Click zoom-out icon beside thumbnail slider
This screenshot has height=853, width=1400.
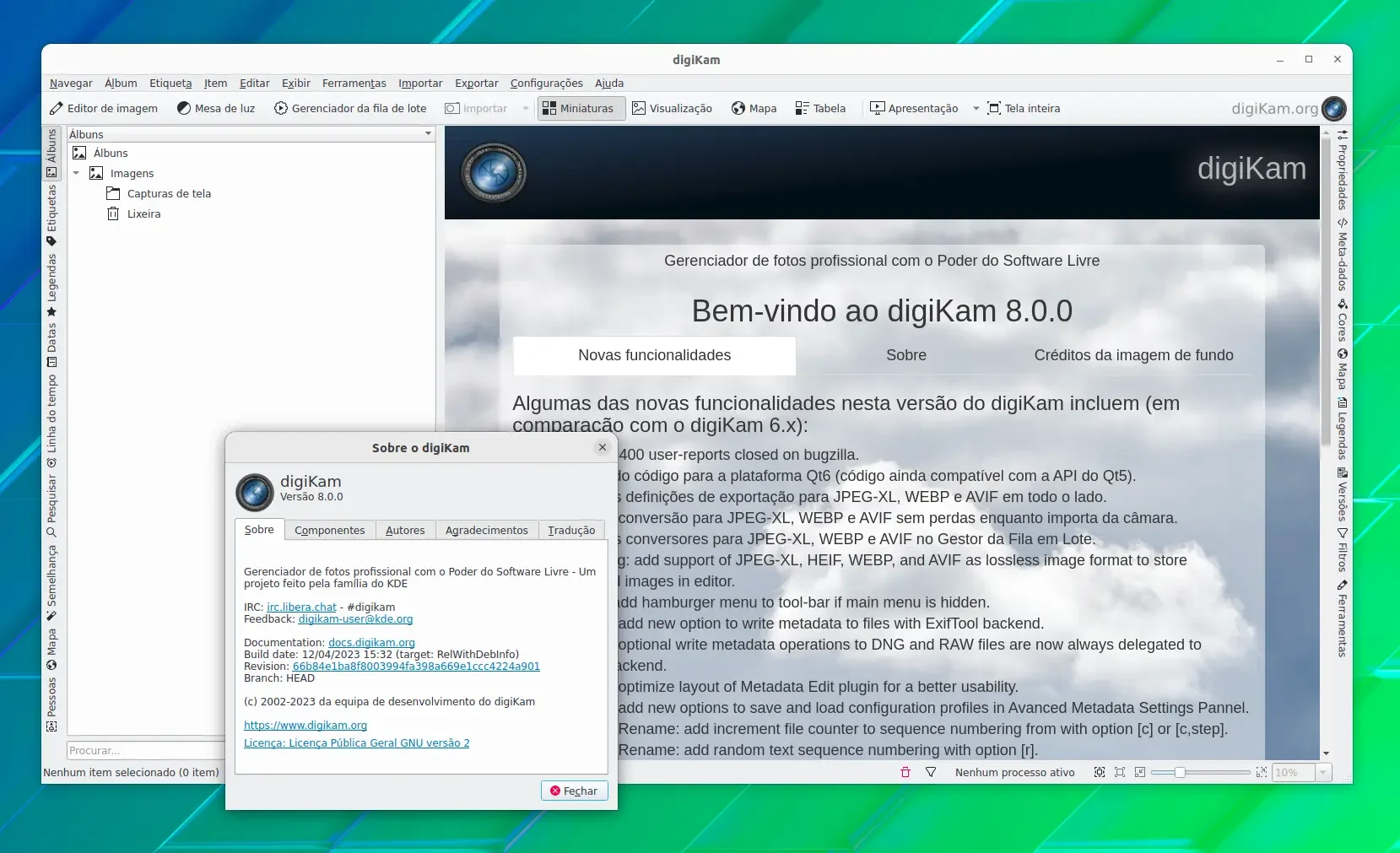(x=1140, y=772)
